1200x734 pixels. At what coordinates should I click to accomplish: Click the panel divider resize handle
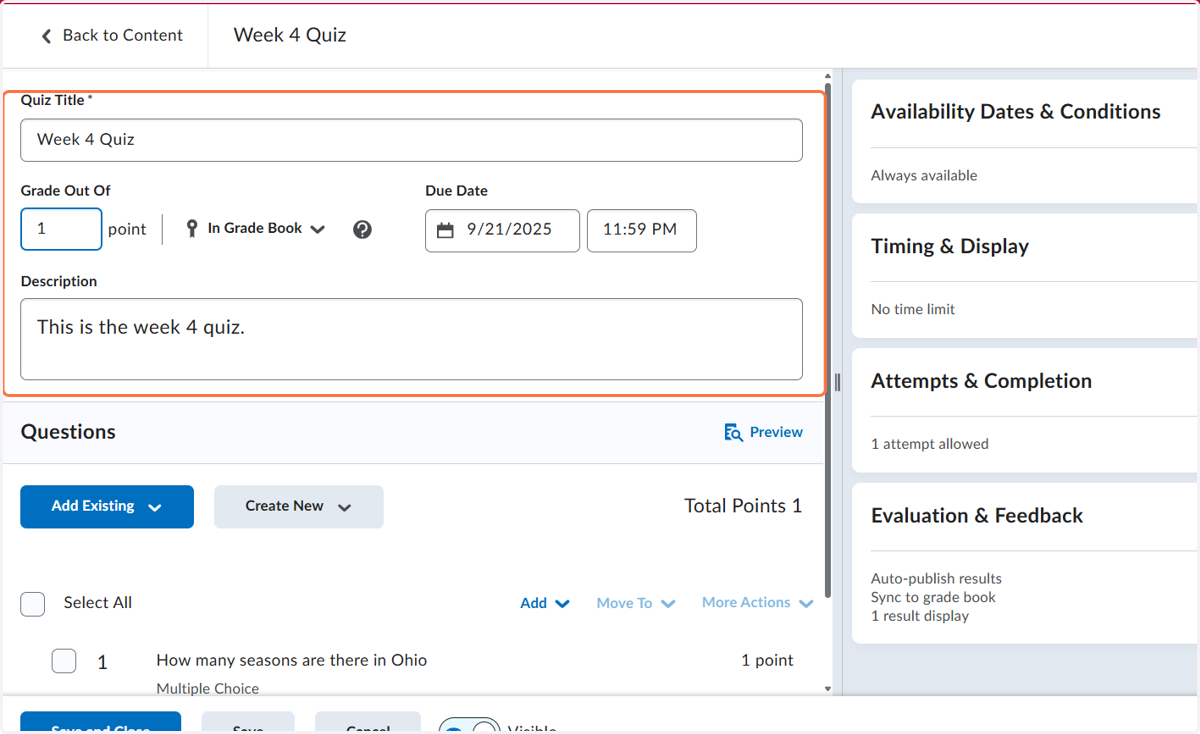[x=837, y=382]
